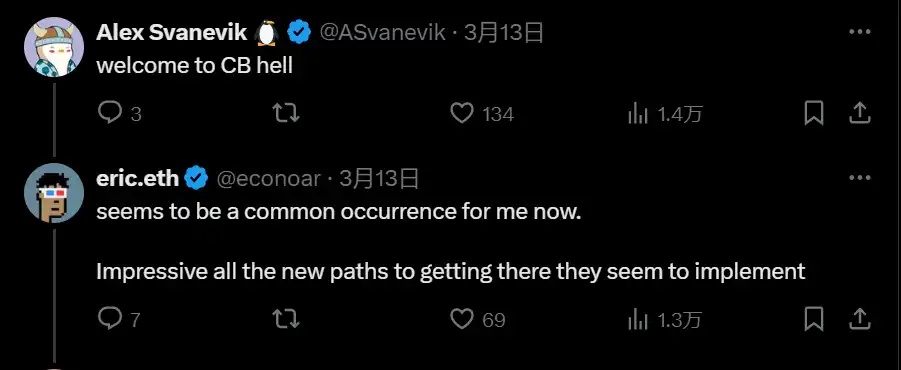Open the Alex Svanevik display name
The image size is (901, 370).
click(x=171, y=33)
